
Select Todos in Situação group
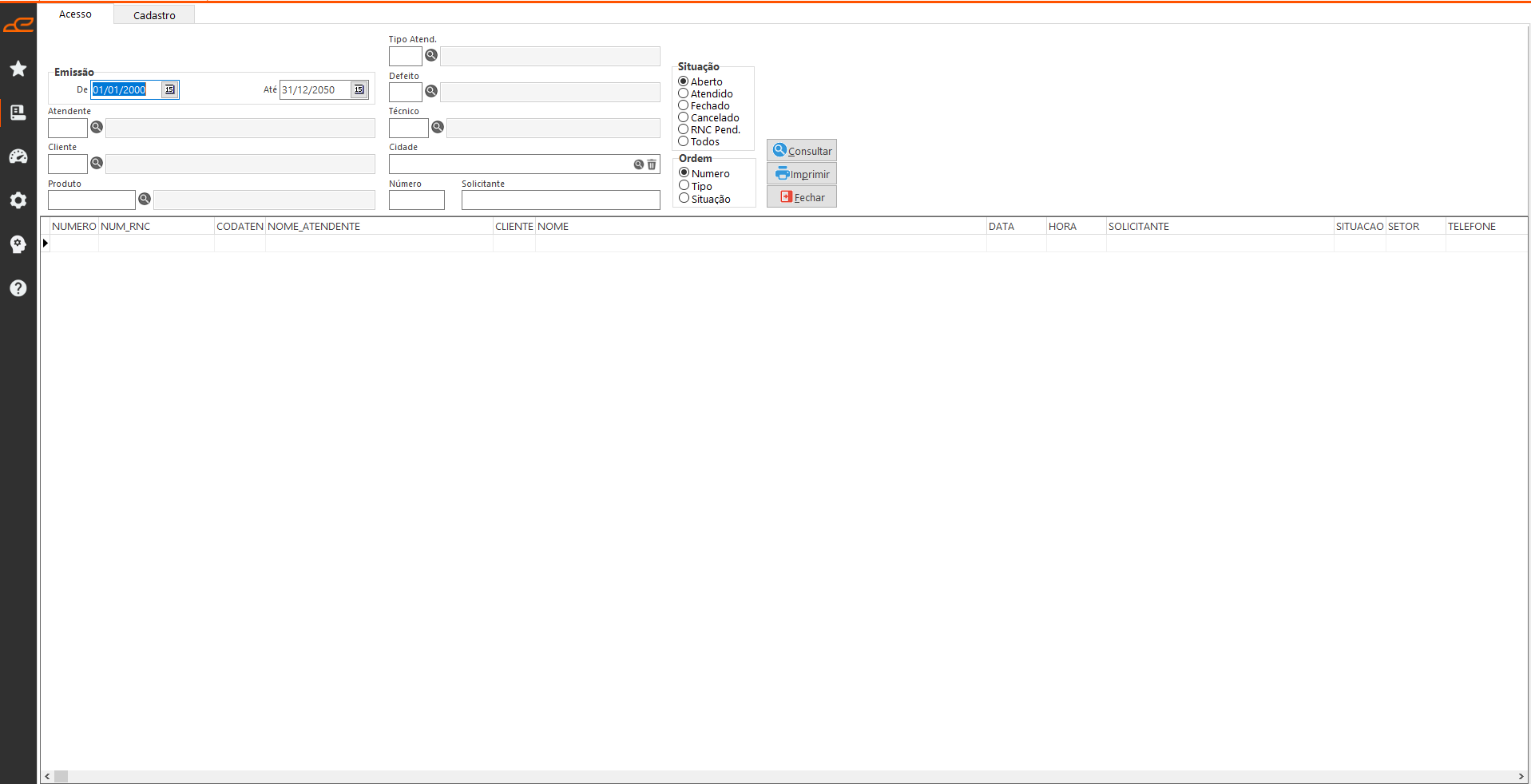click(684, 141)
